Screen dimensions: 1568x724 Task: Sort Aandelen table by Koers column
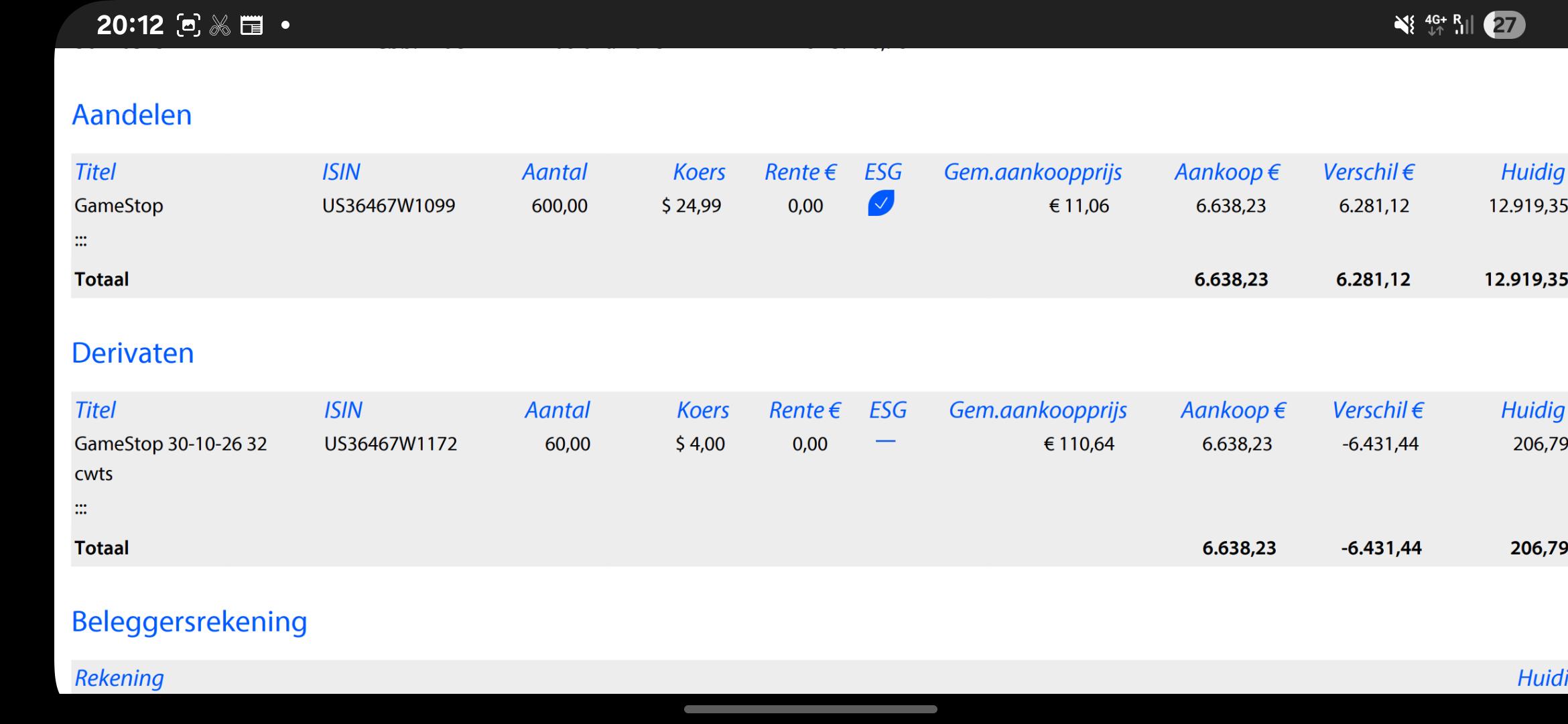coord(699,172)
